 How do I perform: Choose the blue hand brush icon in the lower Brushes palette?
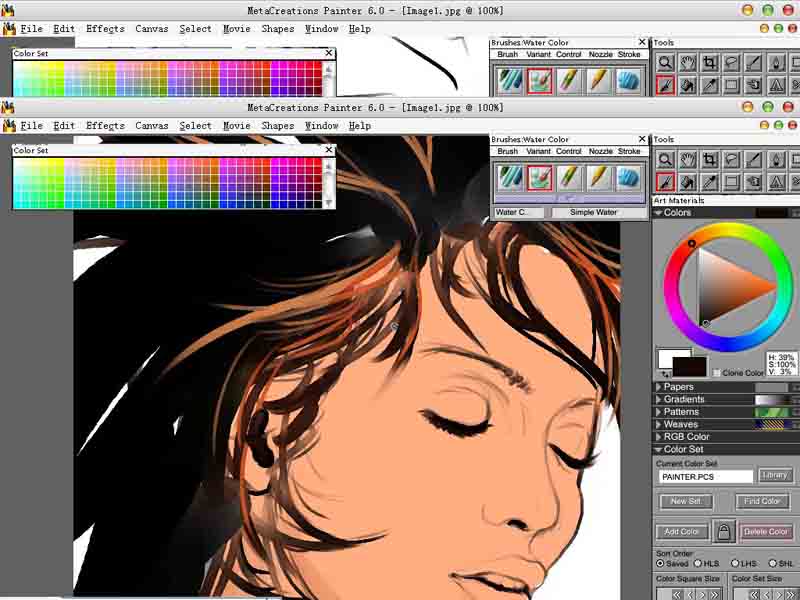pyautogui.click(x=628, y=178)
